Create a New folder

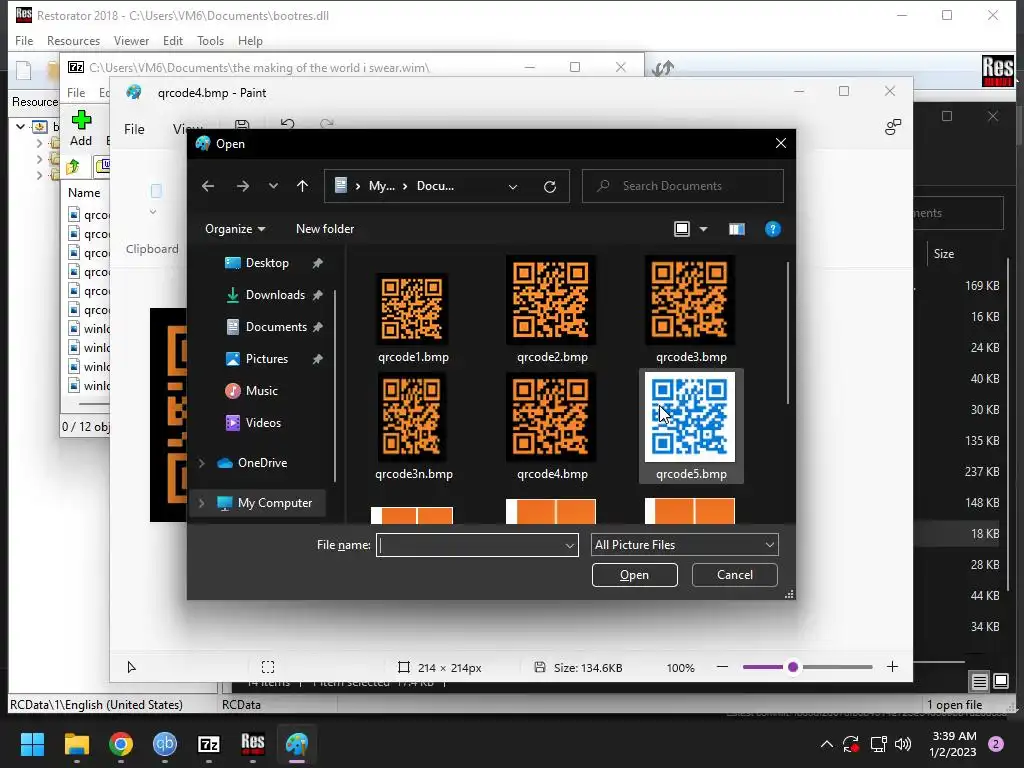click(x=325, y=229)
